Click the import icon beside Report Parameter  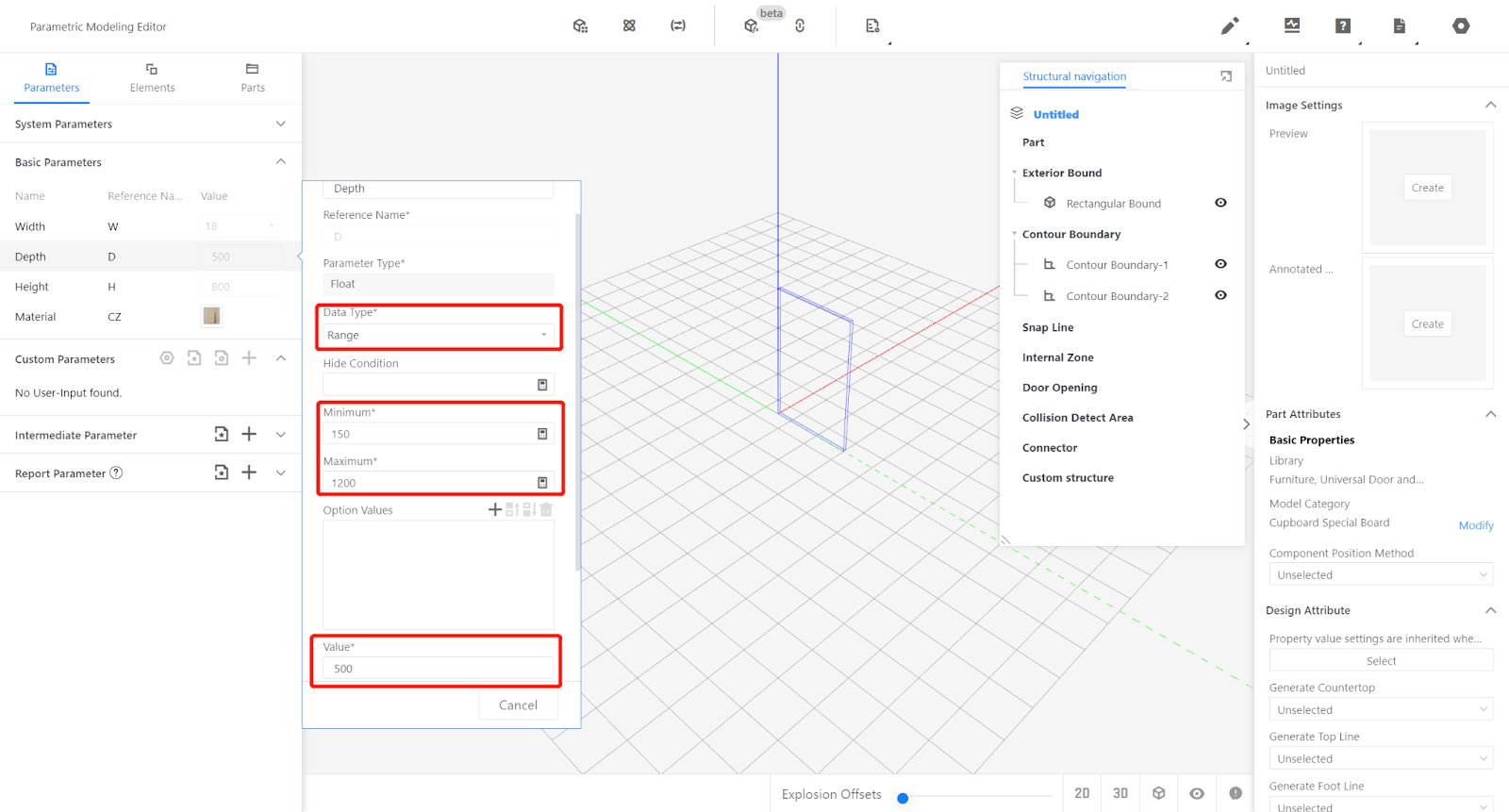point(221,472)
